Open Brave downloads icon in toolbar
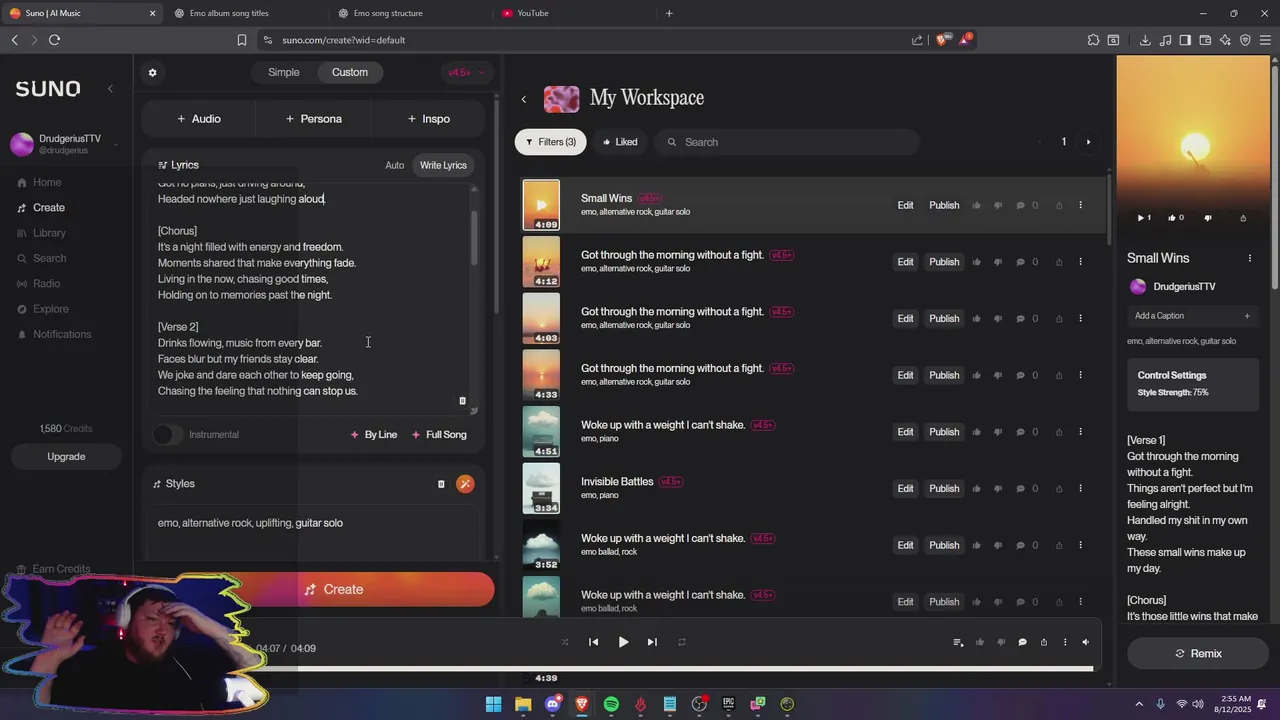This screenshot has width=1280, height=720. pos(1145,40)
